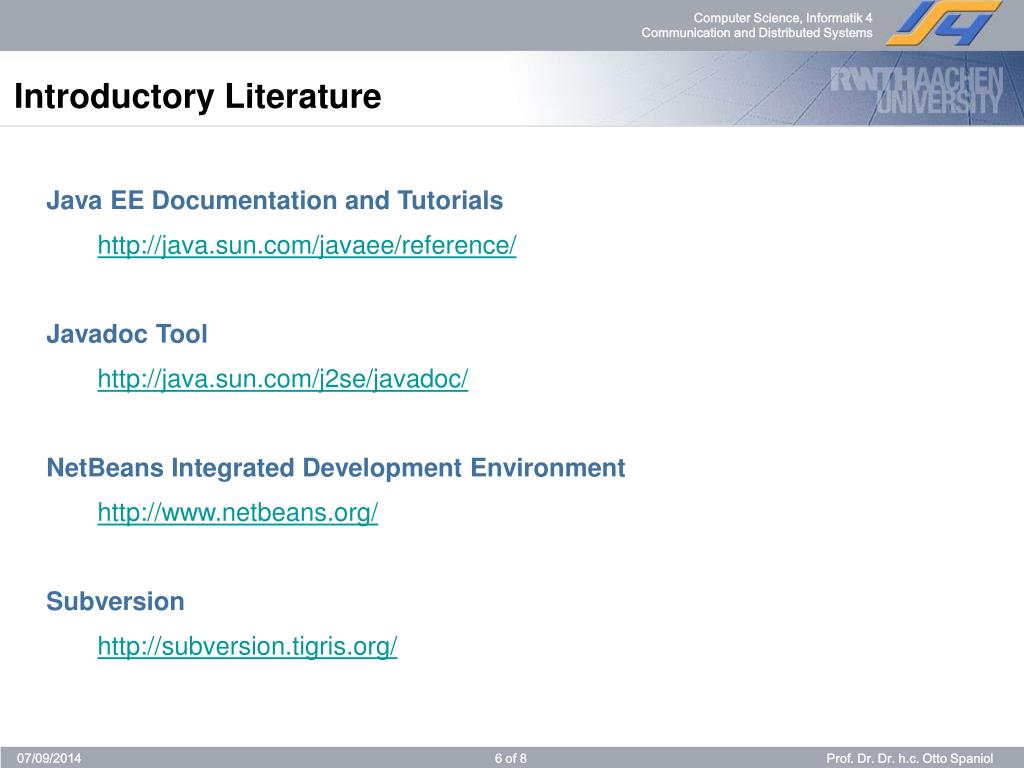This screenshot has width=1024, height=768.
Task: Open the subversion.tigris.org link
Action: point(247,646)
